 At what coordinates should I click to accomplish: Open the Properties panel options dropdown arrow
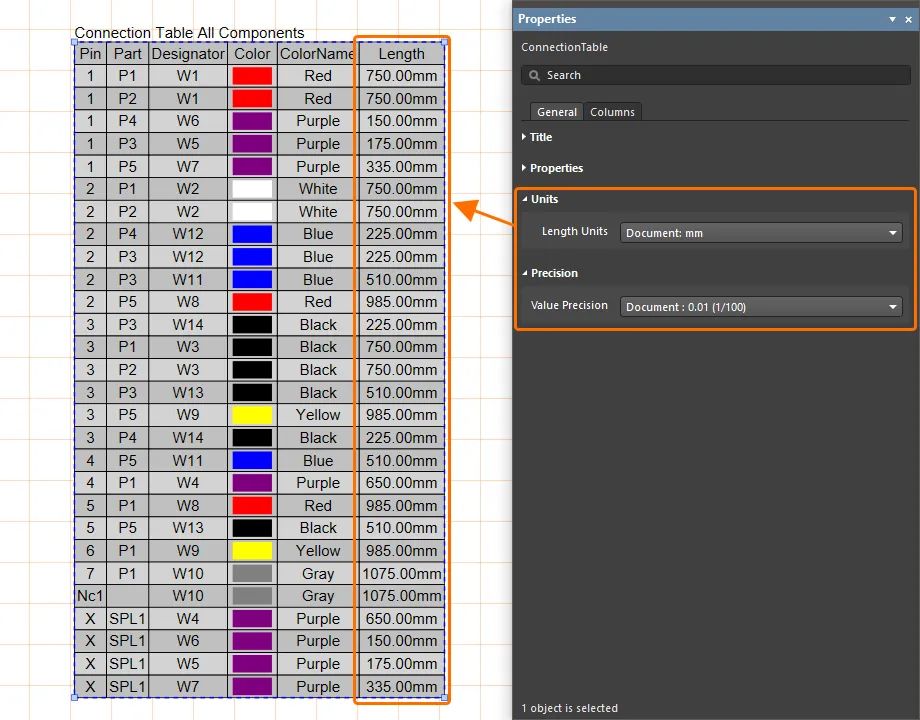tap(893, 19)
